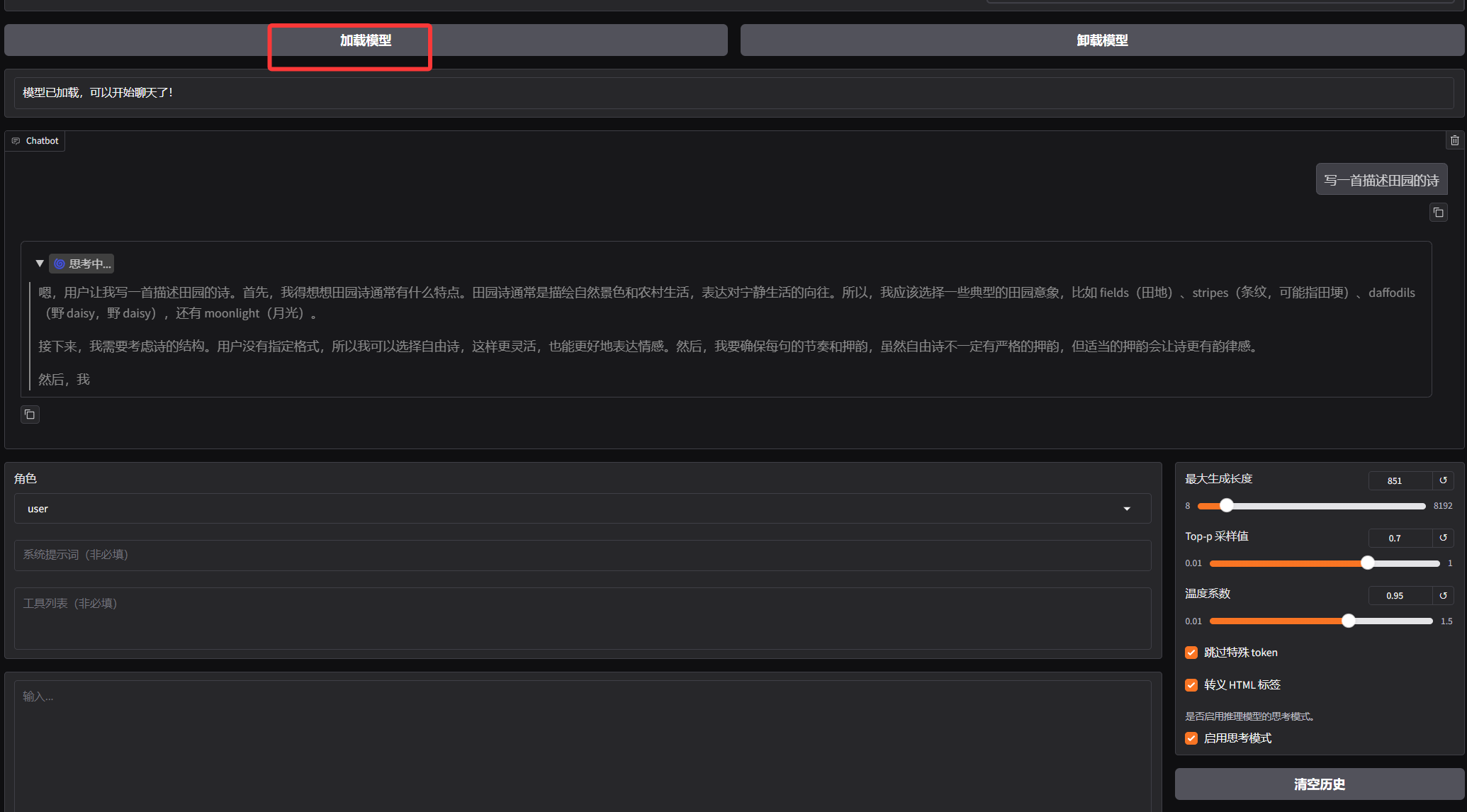
Task: Click 加载模型 button
Action: [x=366, y=40]
